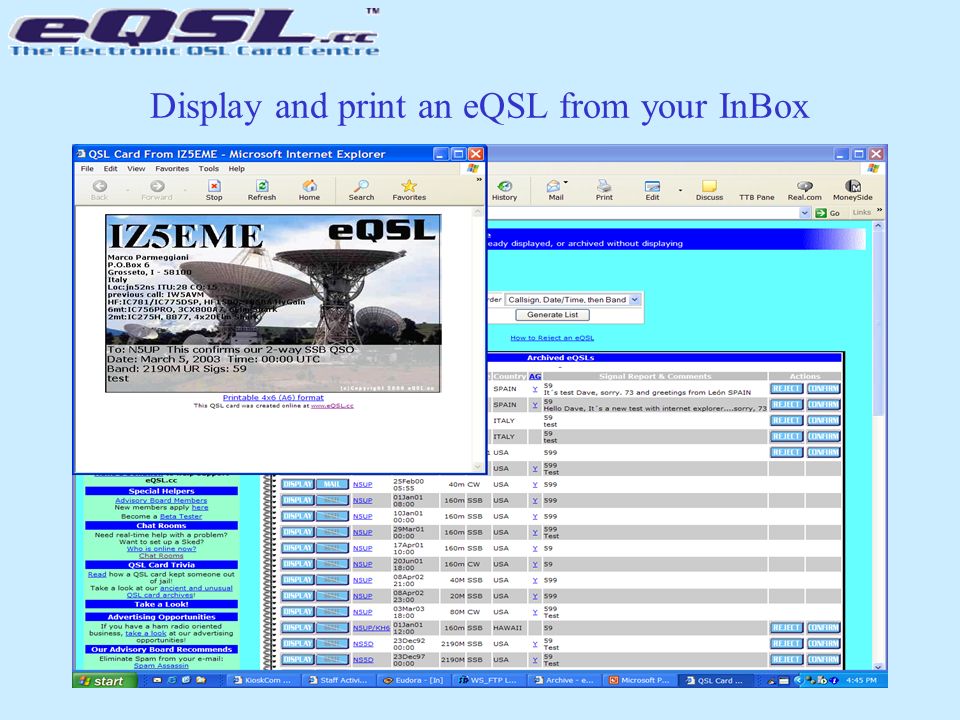Image resolution: width=960 pixels, height=720 pixels.
Task: Open the View menu
Action: click(x=136, y=169)
